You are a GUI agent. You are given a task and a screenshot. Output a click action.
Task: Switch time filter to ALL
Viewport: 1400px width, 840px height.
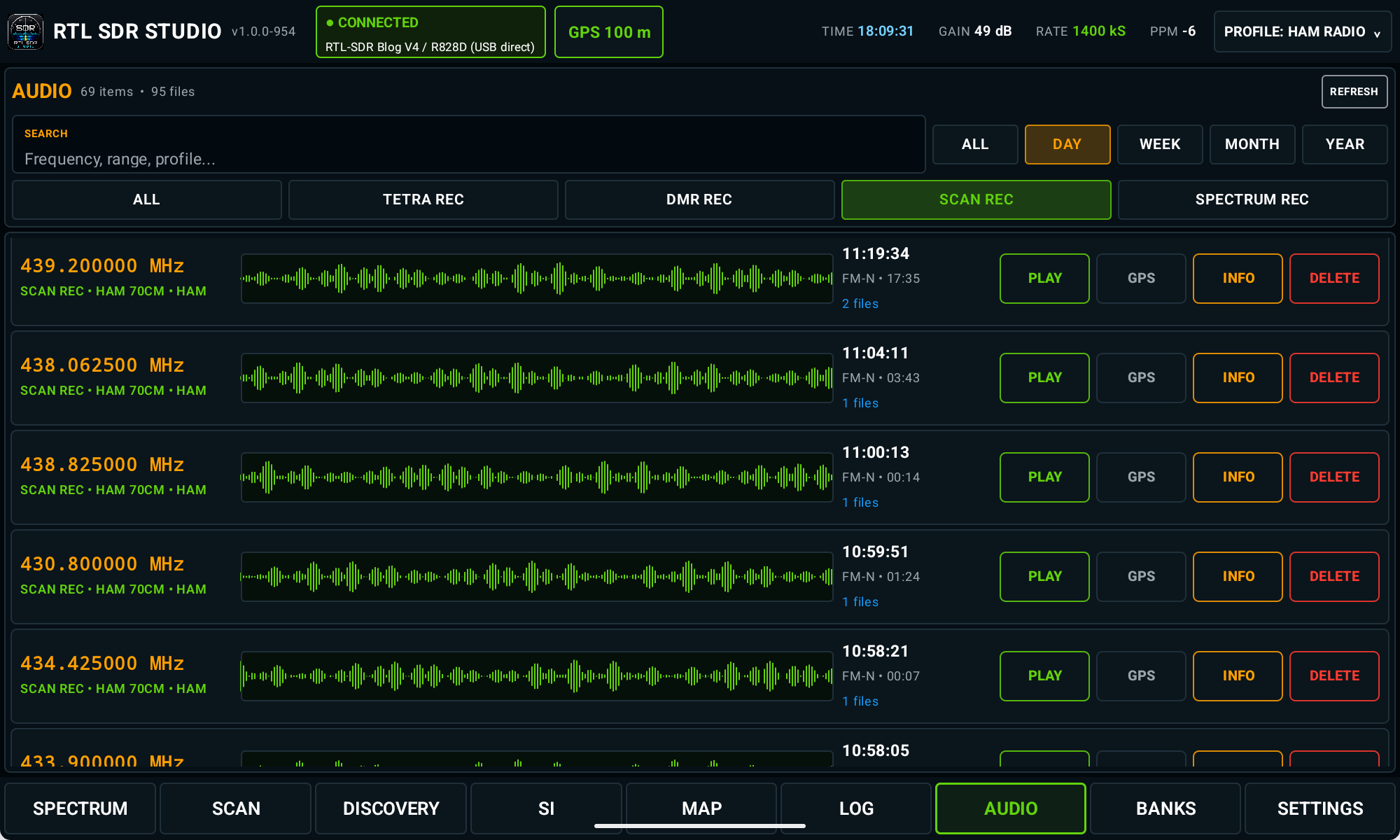tap(975, 144)
